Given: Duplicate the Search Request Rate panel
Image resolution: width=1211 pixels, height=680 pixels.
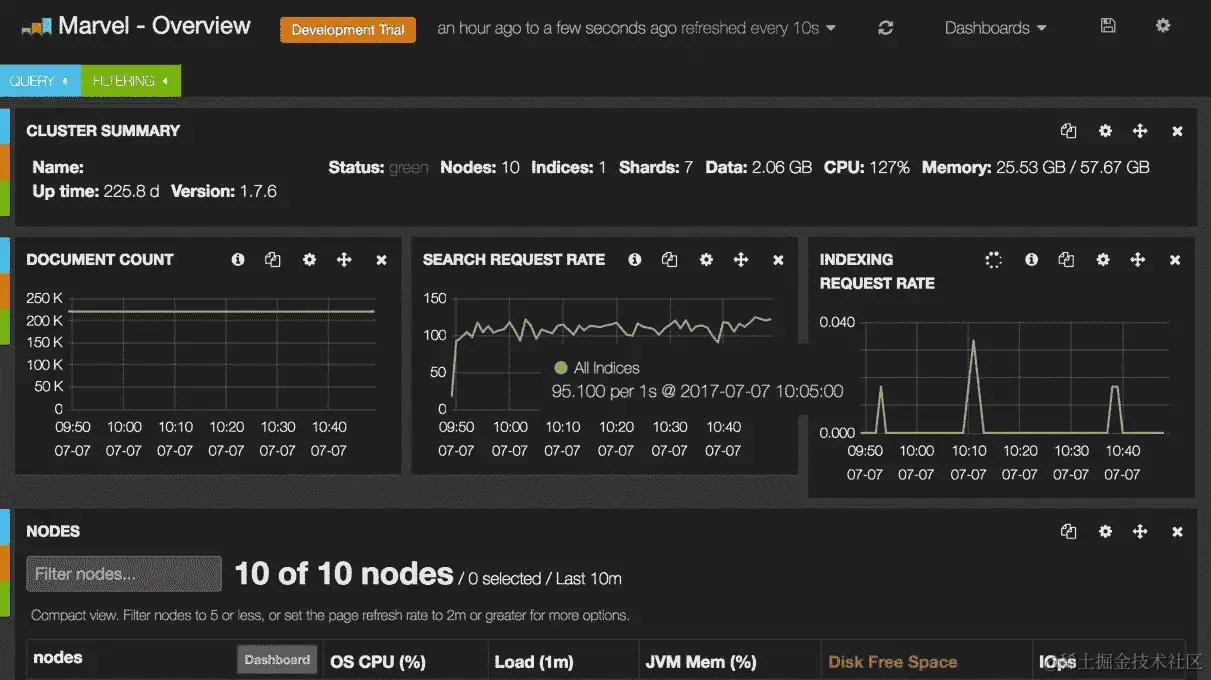Looking at the screenshot, I should point(670,259).
